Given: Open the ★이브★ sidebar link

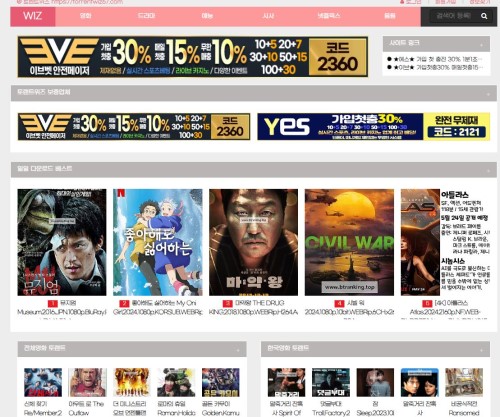Looking at the screenshot, I should pos(435,67).
